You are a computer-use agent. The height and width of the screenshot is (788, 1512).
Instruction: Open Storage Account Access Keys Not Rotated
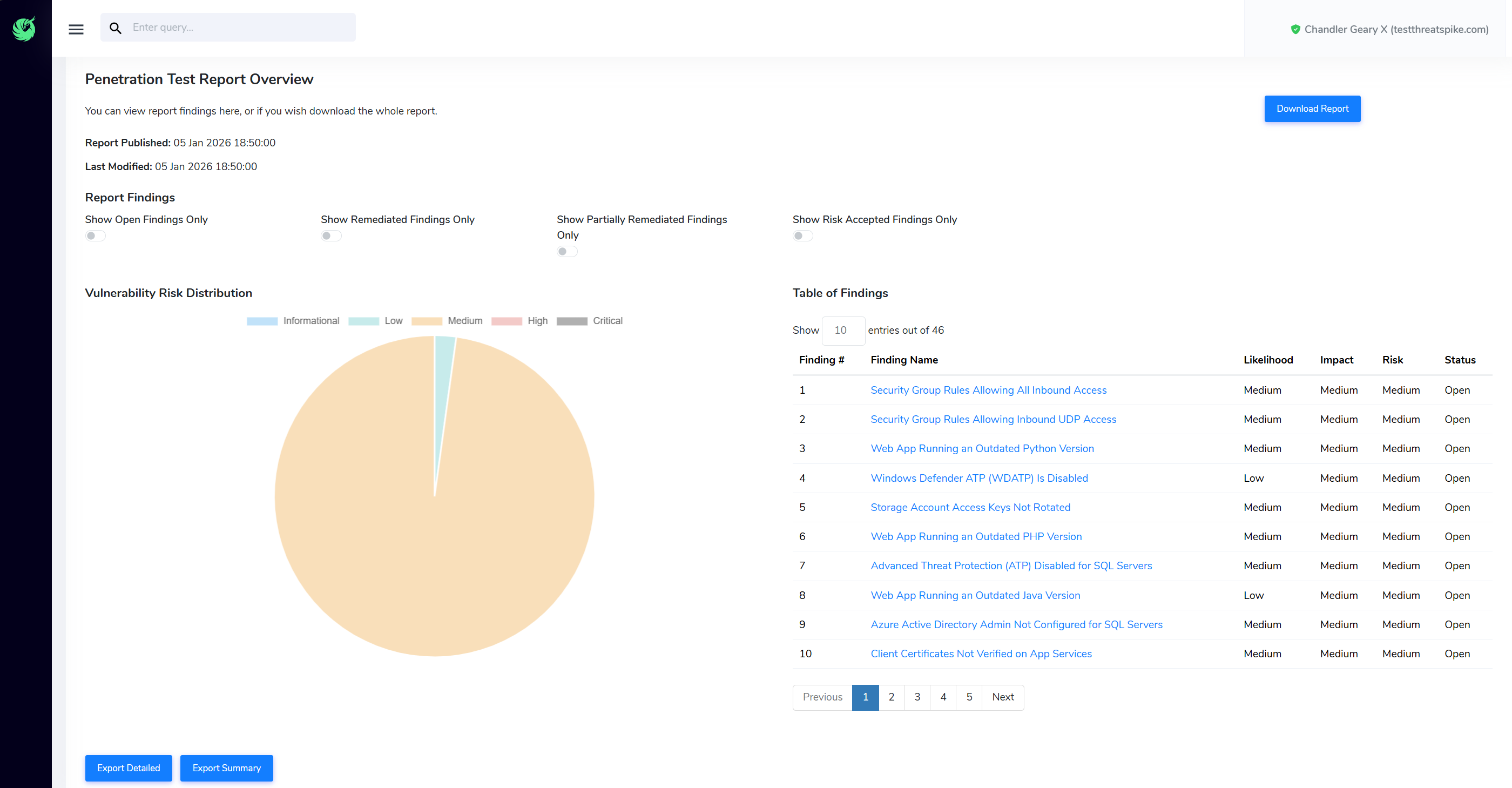tap(970, 507)
